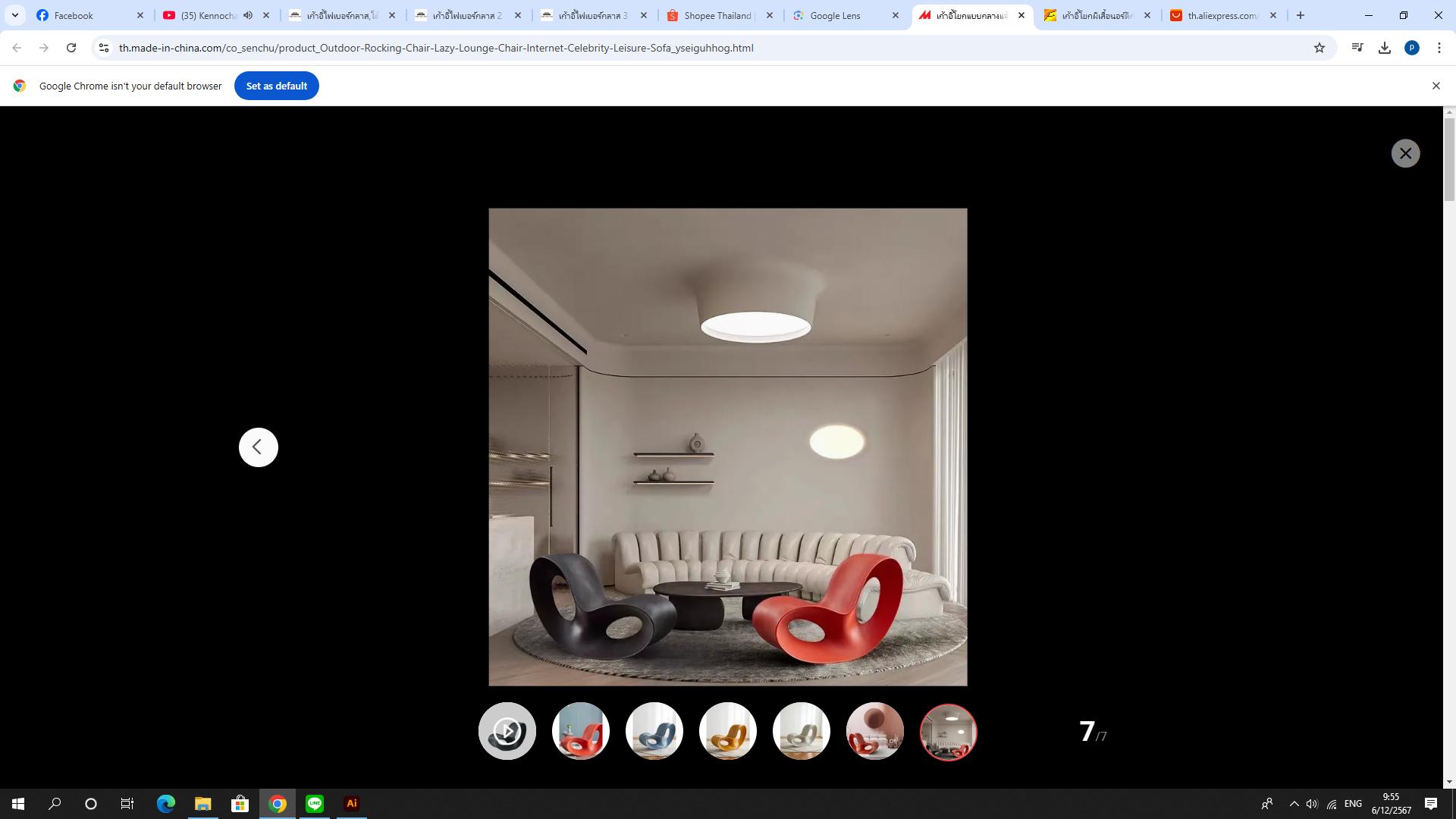The width and height of the screenshot is (1456, 819).
Task: Play the product video thumbnail
Action: (507, 731)
